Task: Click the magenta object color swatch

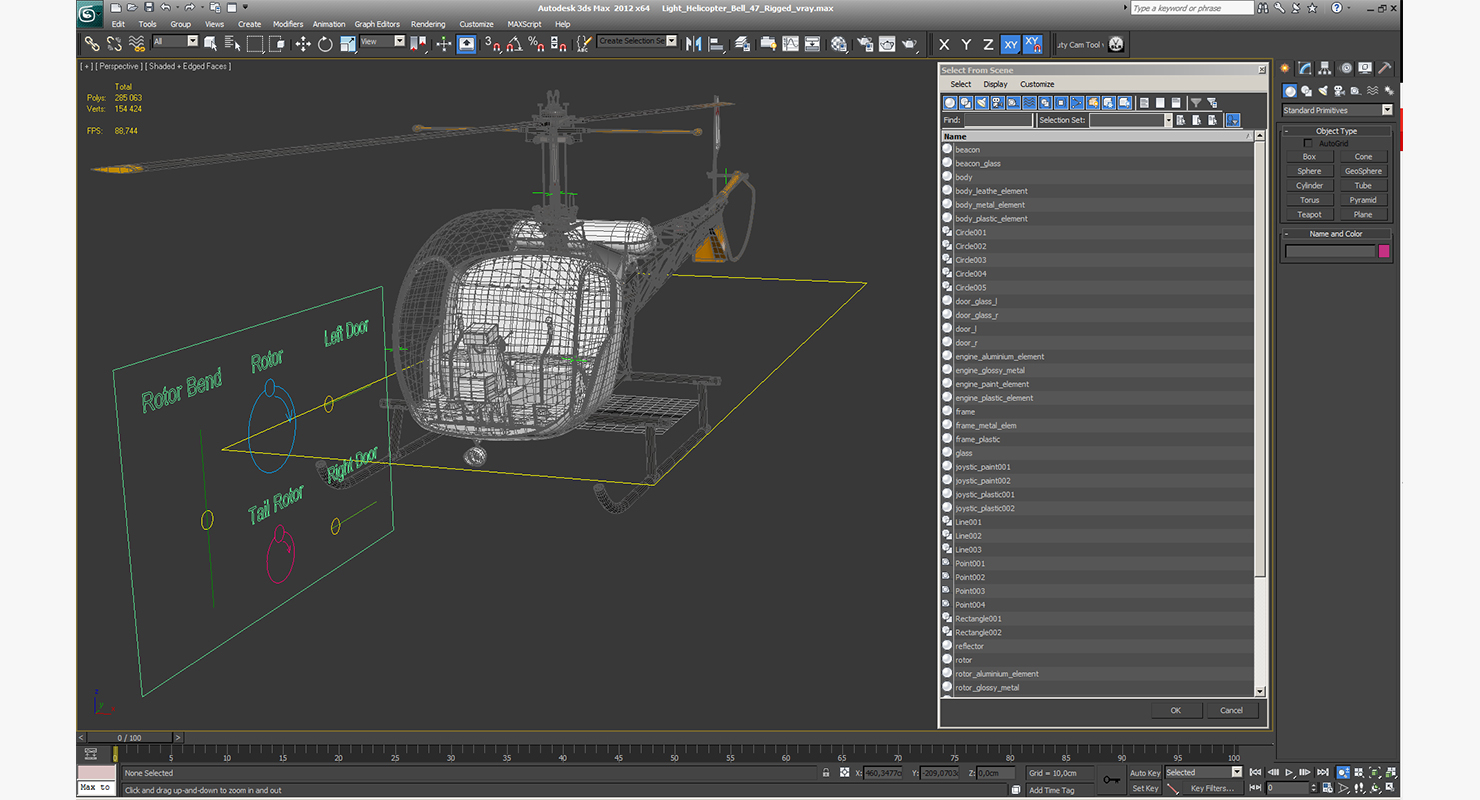Action: pos(1384,251)
